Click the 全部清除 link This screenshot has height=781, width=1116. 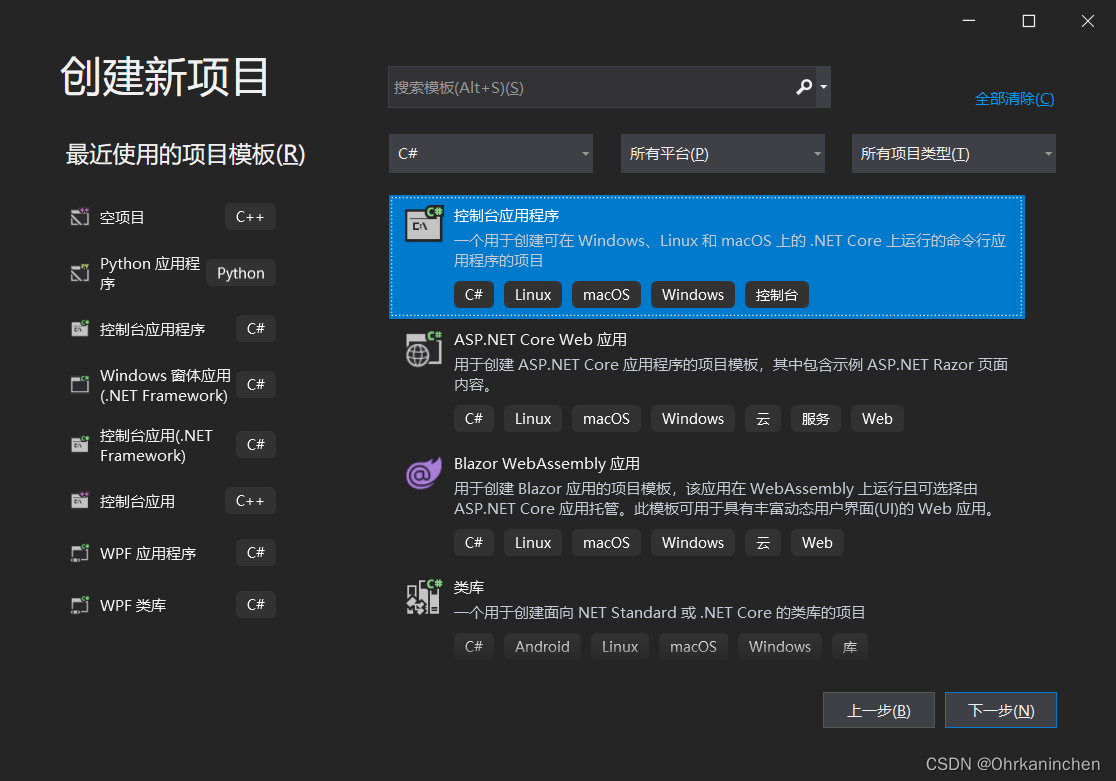tap(1014, 99)
